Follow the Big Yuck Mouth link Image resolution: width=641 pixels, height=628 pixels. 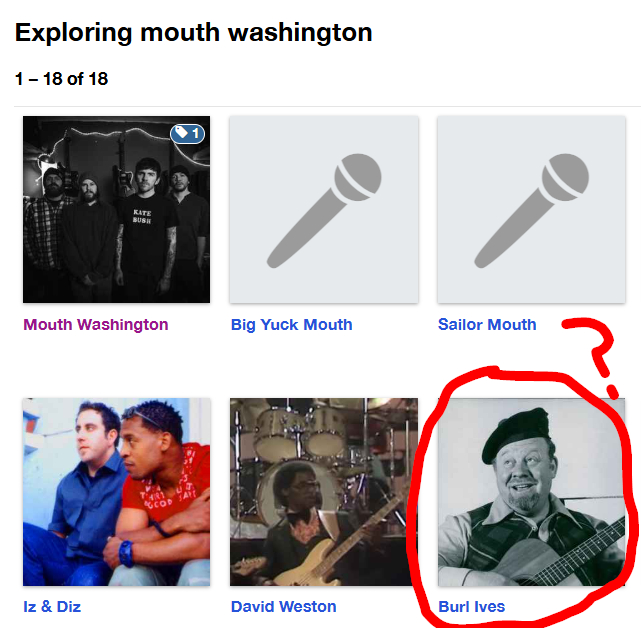click(291, 325)
